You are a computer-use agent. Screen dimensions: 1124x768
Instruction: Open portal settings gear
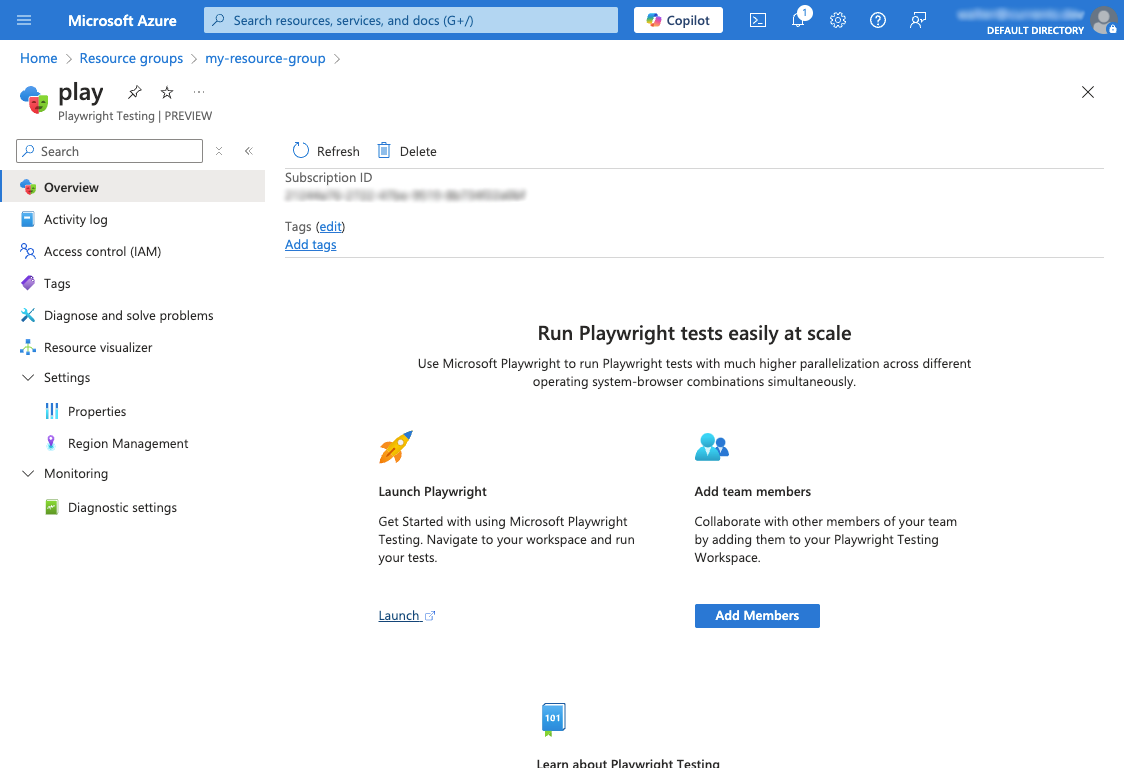coord(838,20)
